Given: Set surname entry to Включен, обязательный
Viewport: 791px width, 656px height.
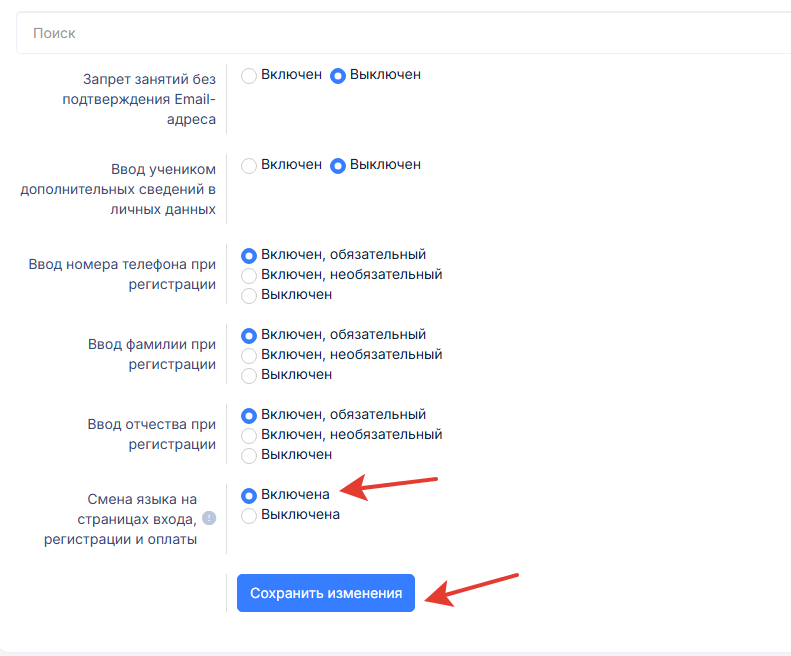Looking at the screenshot, I should (x=249, y=335).
